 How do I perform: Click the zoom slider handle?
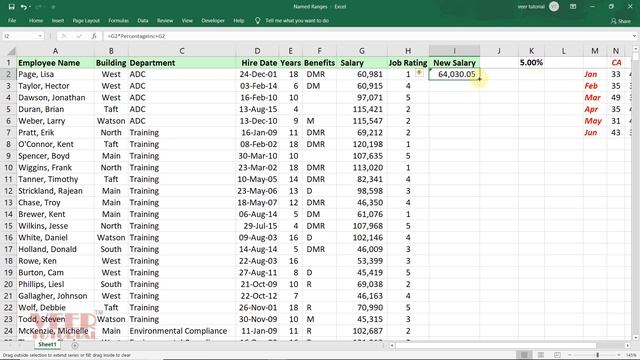point(598,355)
